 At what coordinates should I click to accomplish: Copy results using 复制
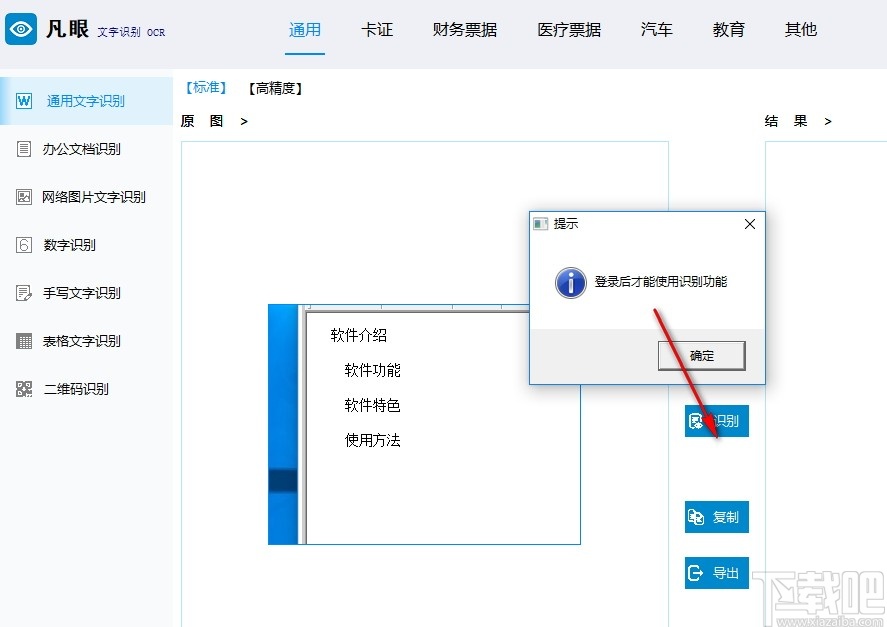tap(716, 517)
